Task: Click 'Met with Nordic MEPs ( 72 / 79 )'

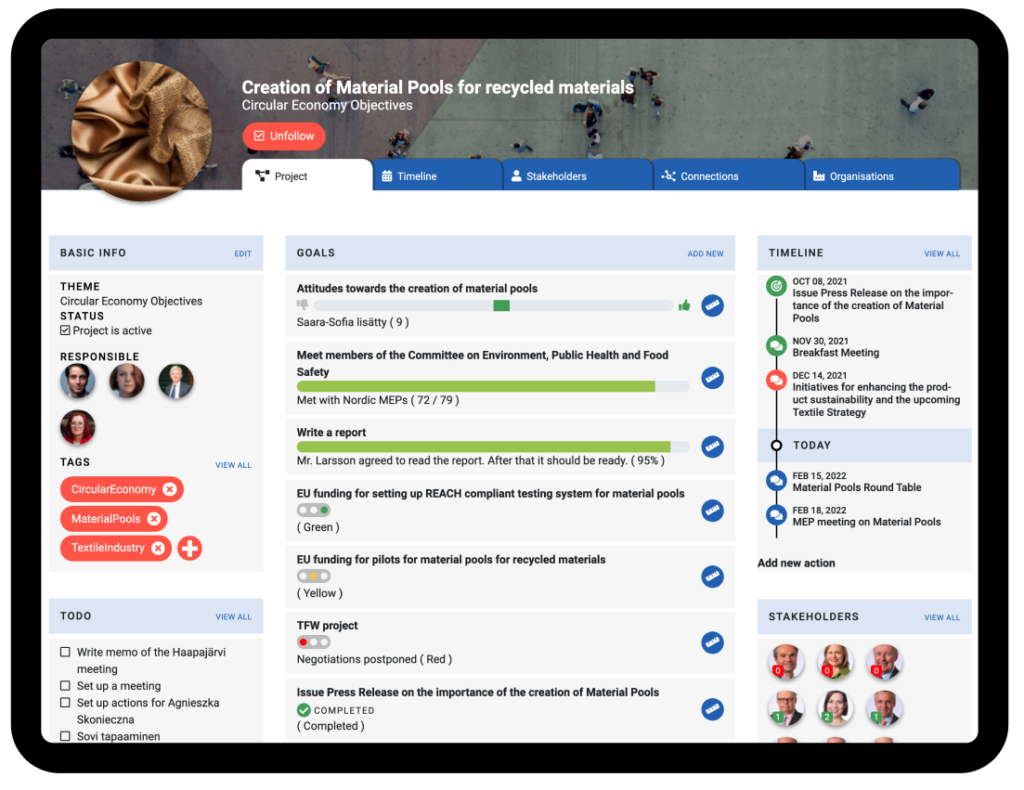Action: (378, 400)
